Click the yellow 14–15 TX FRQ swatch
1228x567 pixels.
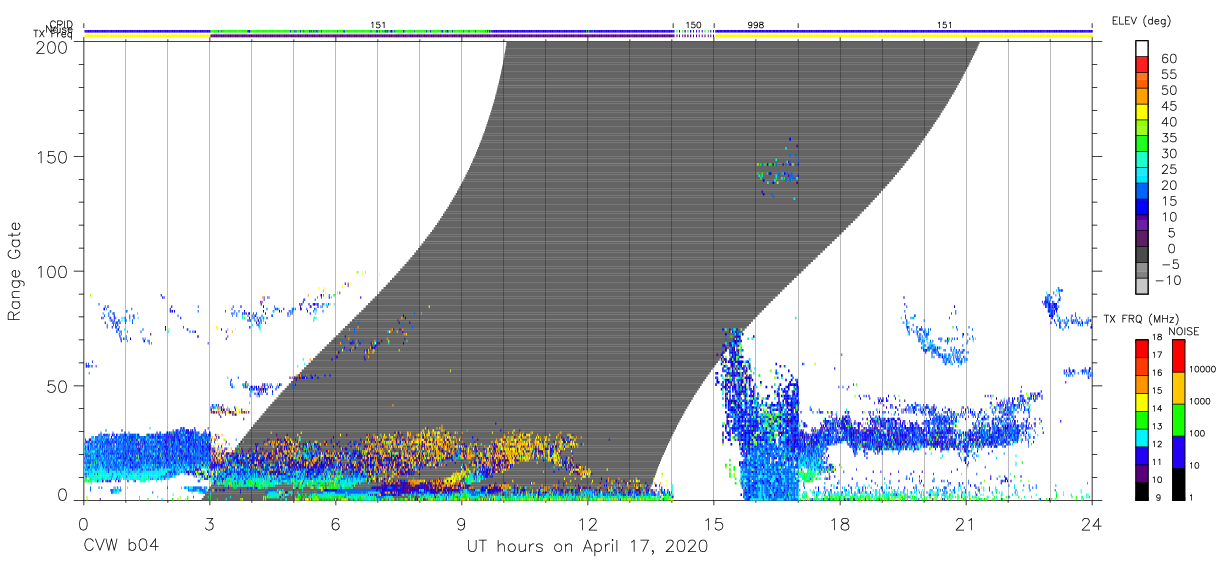coord(1141,401)
